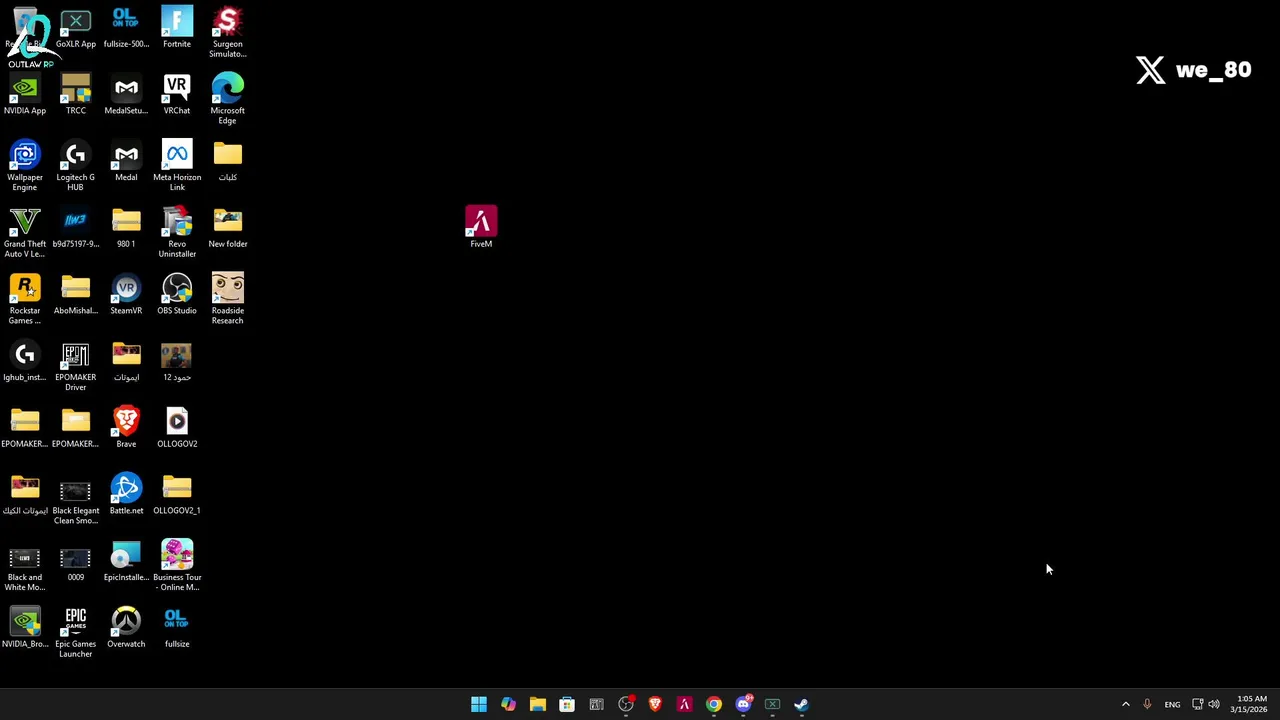The height and width of the screenshot is (720, 1280).
Task: Switch to Discord on the taskbar
Action: tap(743, 704)
